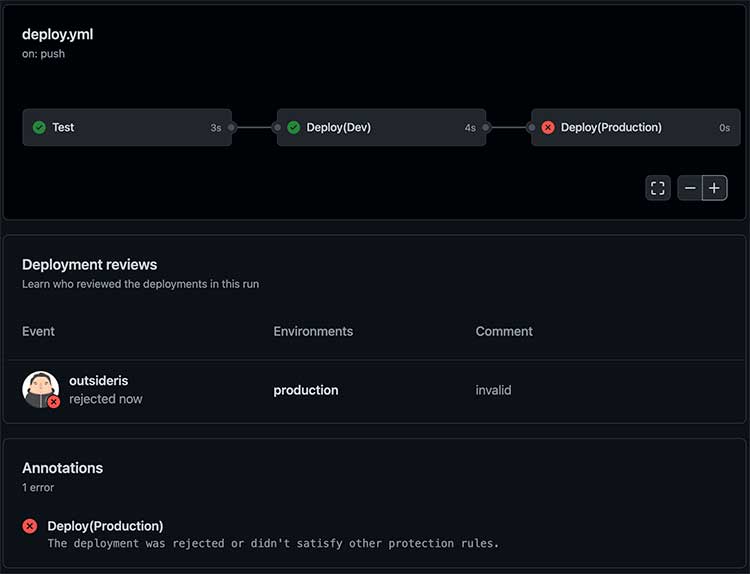The width and height of the screenshot is (750, 574).
Task: Click the production environment name
Action: pyautogui.click(x=306, y=390)
